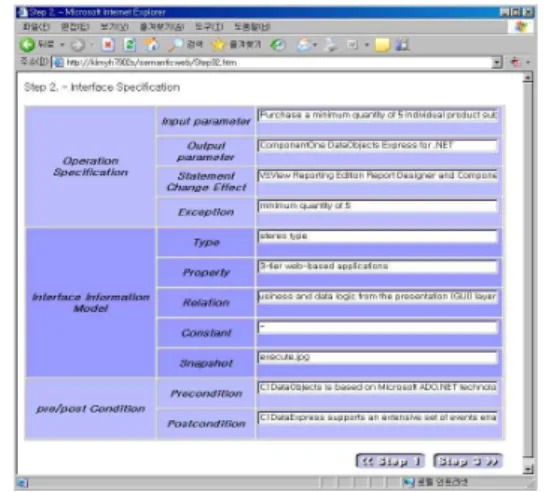Click the Statement Change Effect text field
The width and height of the screenshot is (545, 492).
pos(377,176)
